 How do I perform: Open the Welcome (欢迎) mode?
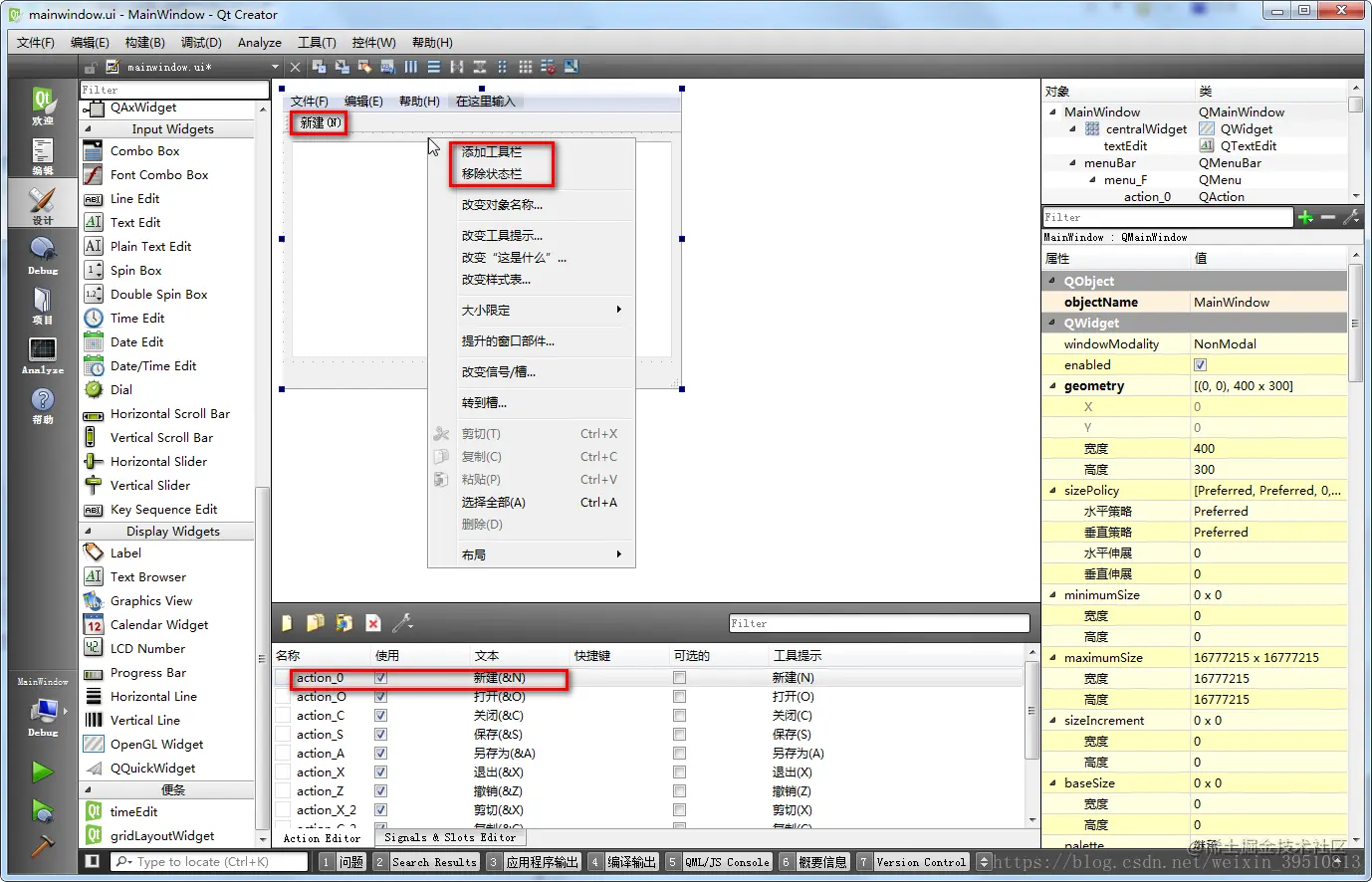(x=42, y=105)
